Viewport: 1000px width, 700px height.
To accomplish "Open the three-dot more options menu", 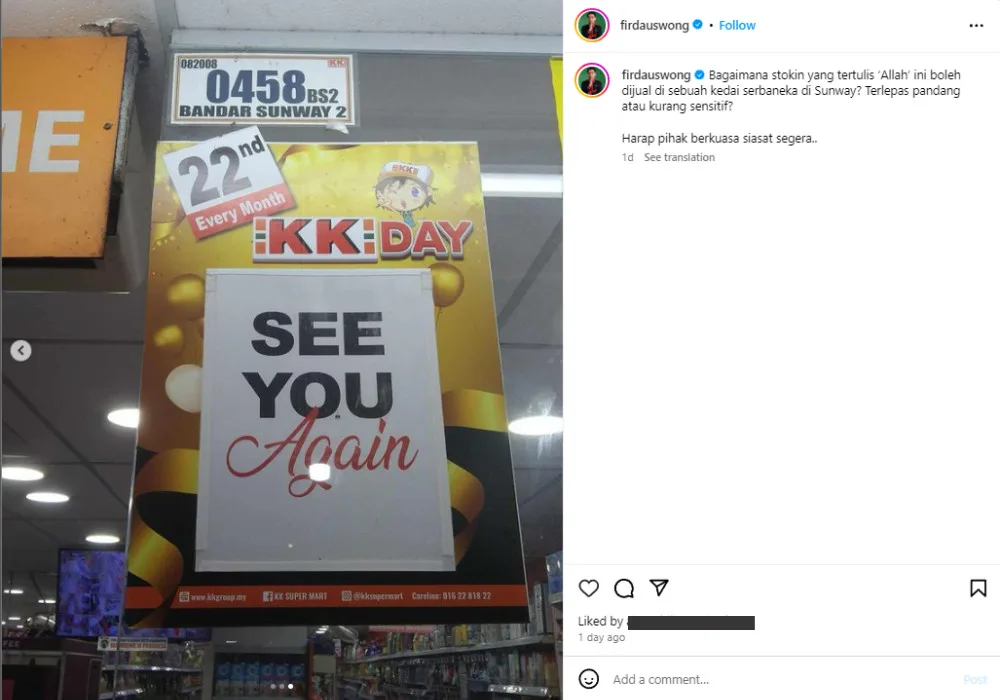I will pyautogui.click(x=976, y=26).
